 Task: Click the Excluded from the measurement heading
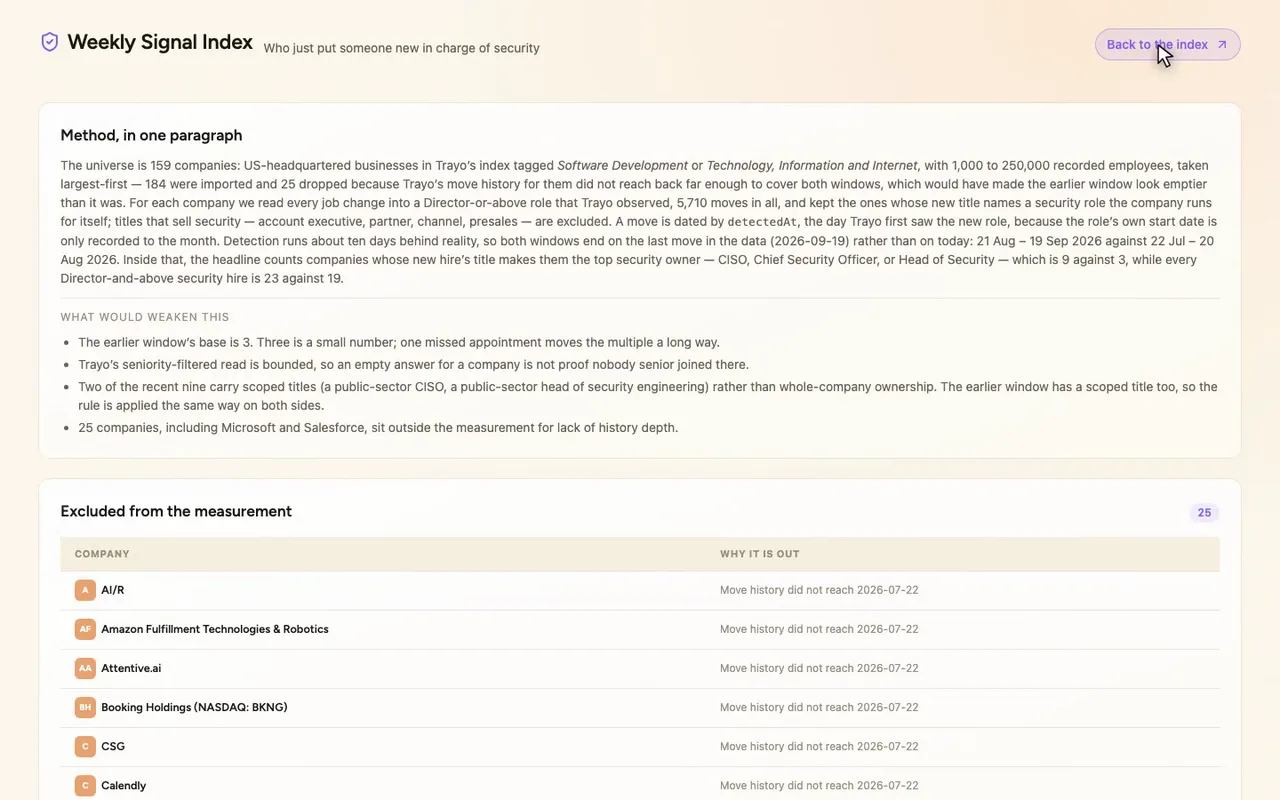click(x=176, y=511)
